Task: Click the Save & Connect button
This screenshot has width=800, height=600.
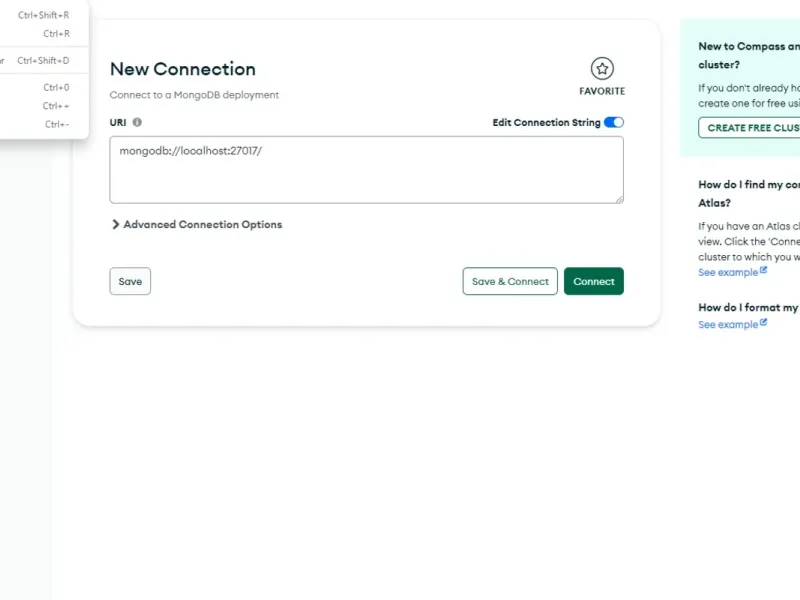Action: 510,282
